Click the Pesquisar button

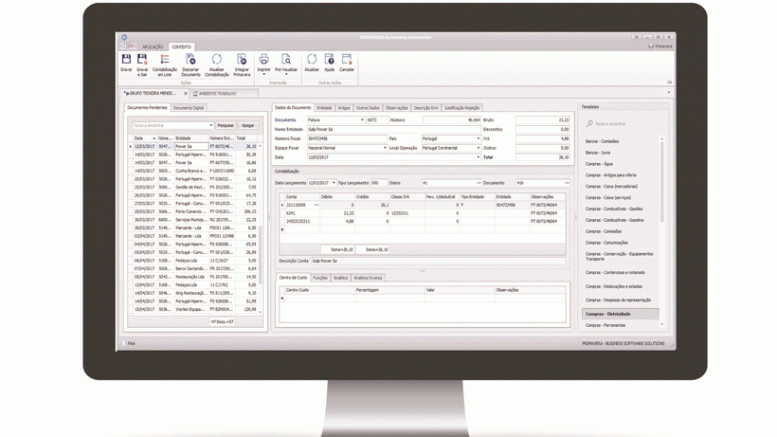click(225, 125)
